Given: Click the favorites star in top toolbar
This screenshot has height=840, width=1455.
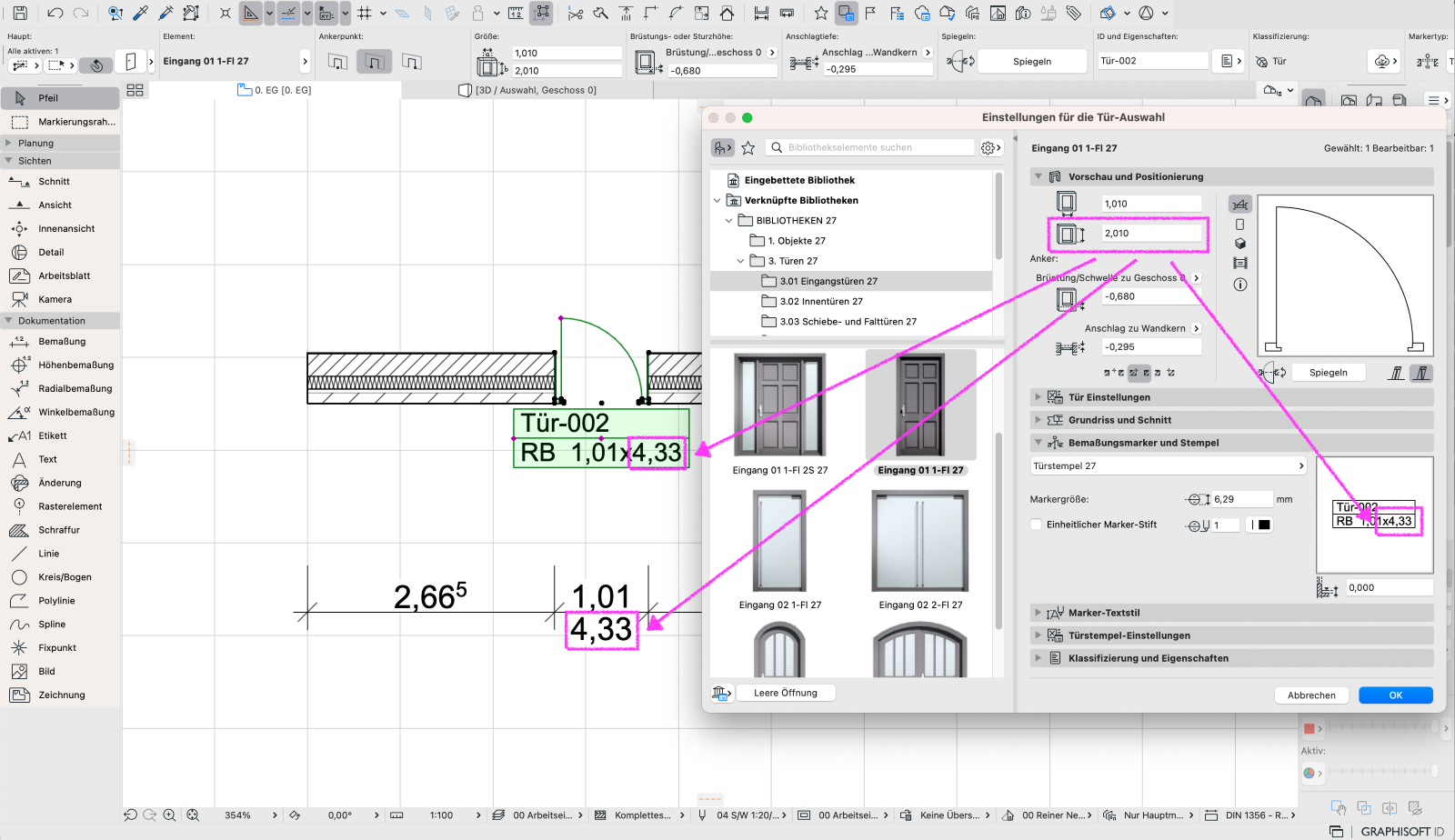Looking at the screenshot, I should coord(821,13).
